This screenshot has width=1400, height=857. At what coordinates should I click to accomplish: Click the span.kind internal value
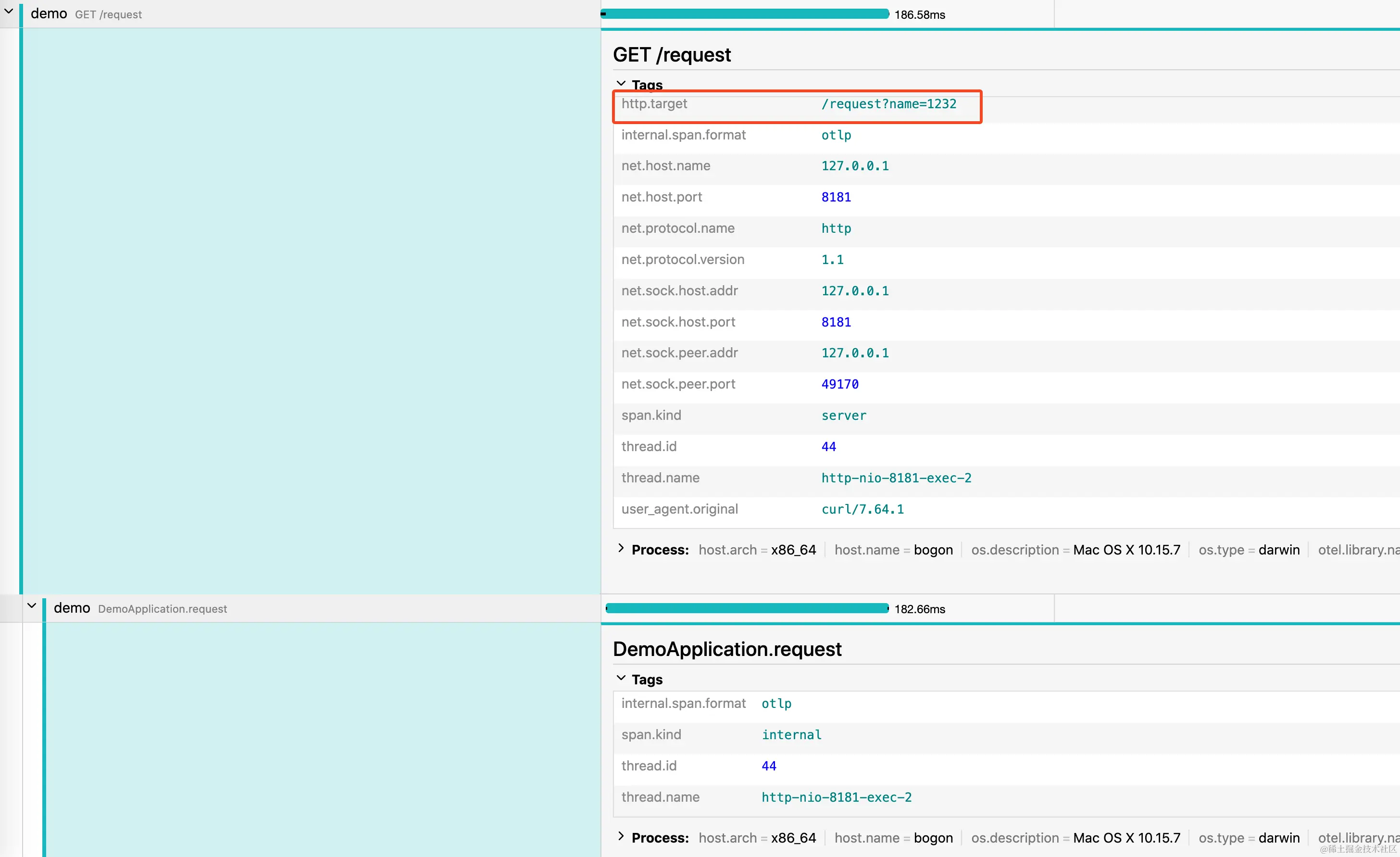click(x=791, y=735)
